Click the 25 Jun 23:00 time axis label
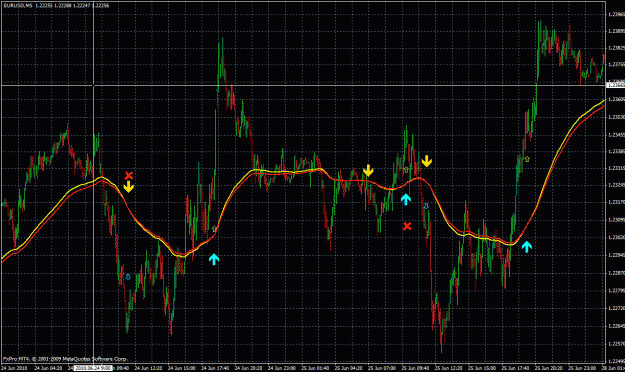This screenshot has height=372, width=625. [582, 368]
